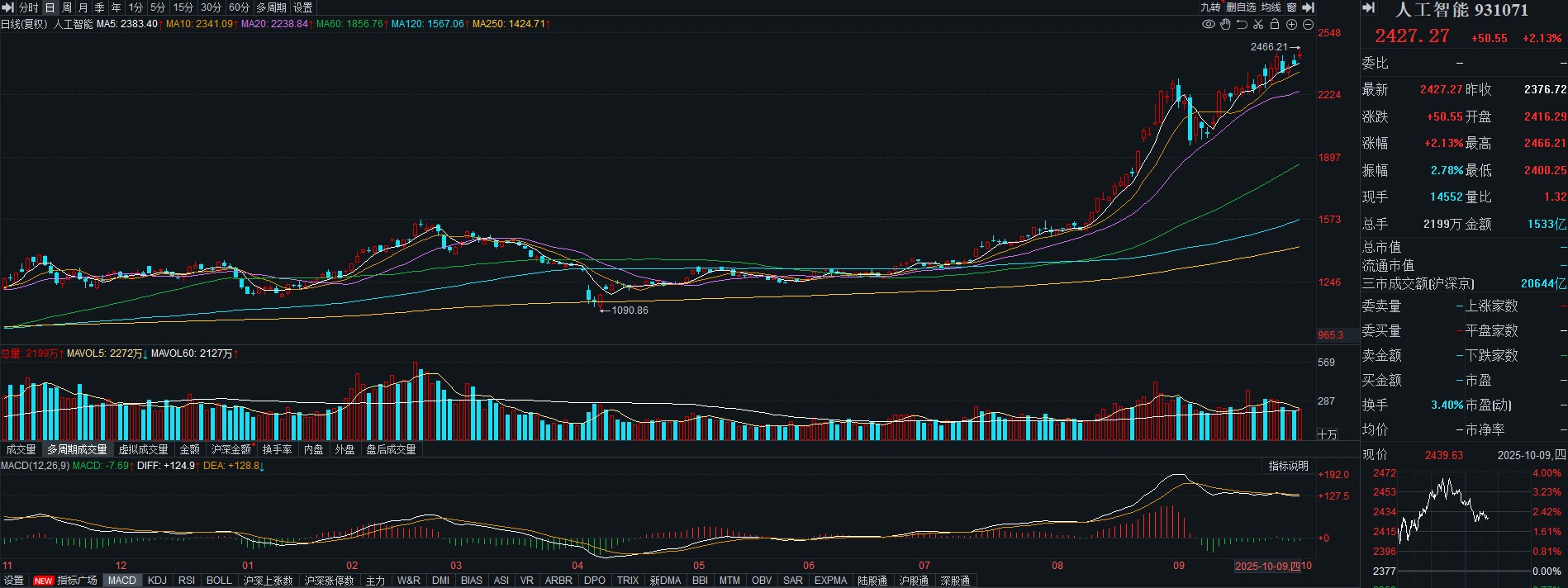Select the 盘后成交量 tab
This screenshot has height=588, width=1568.
click(x=392, y=449)
